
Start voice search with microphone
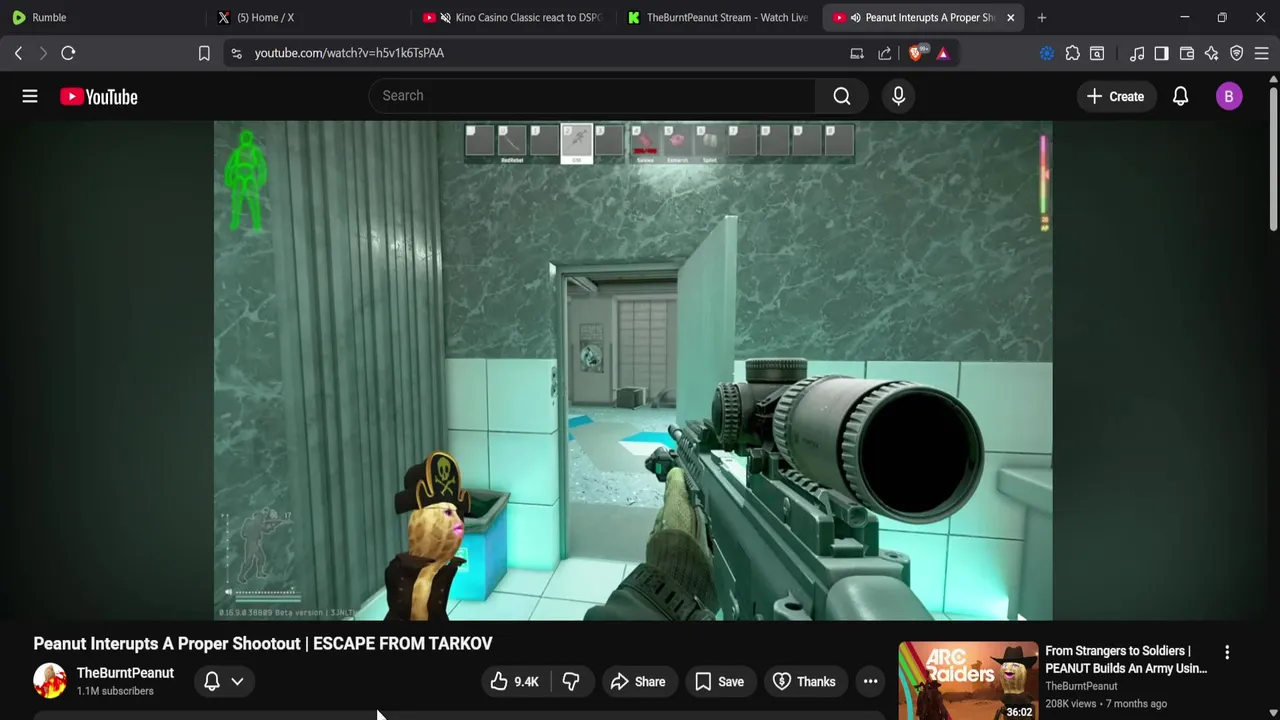pyautogui.click(x=898, y=96)
